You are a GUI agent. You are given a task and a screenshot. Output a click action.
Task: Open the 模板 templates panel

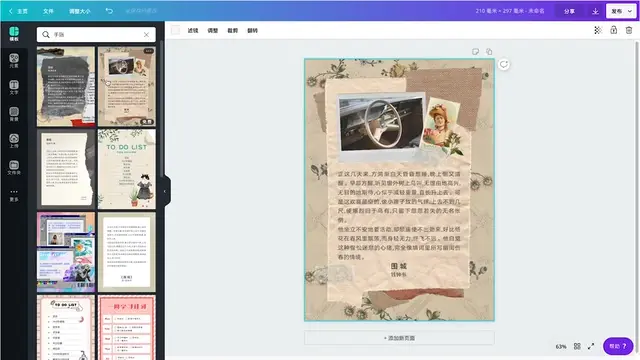pos(14,34)
